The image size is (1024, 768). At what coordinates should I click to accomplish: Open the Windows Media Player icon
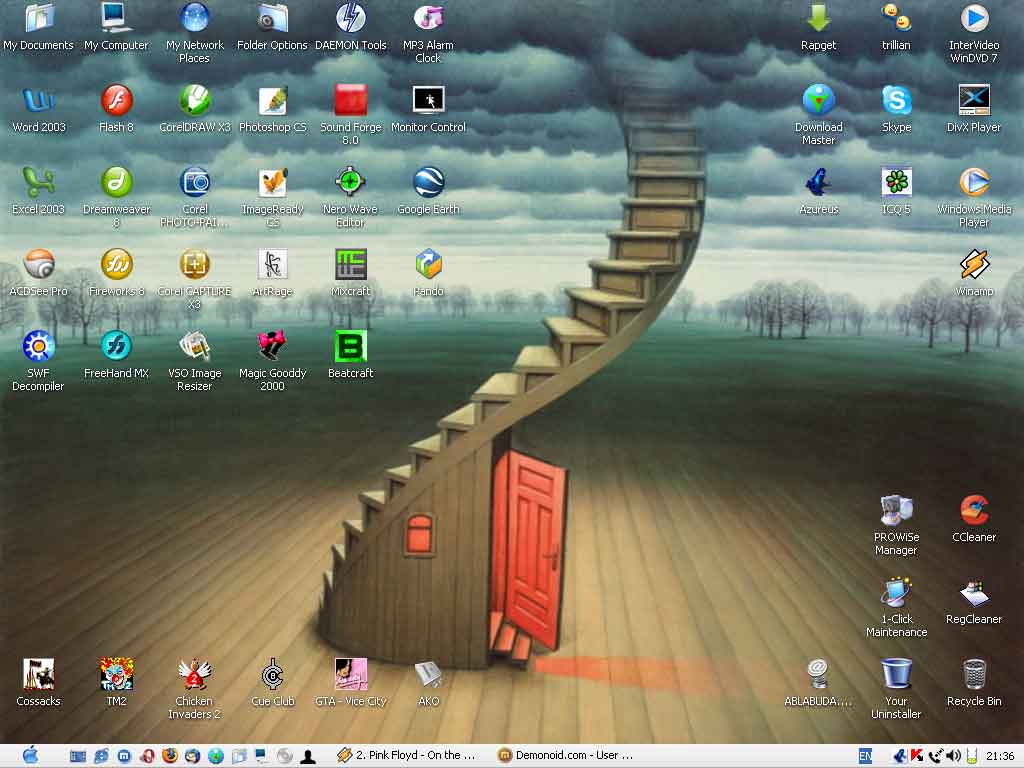(974, 182)
